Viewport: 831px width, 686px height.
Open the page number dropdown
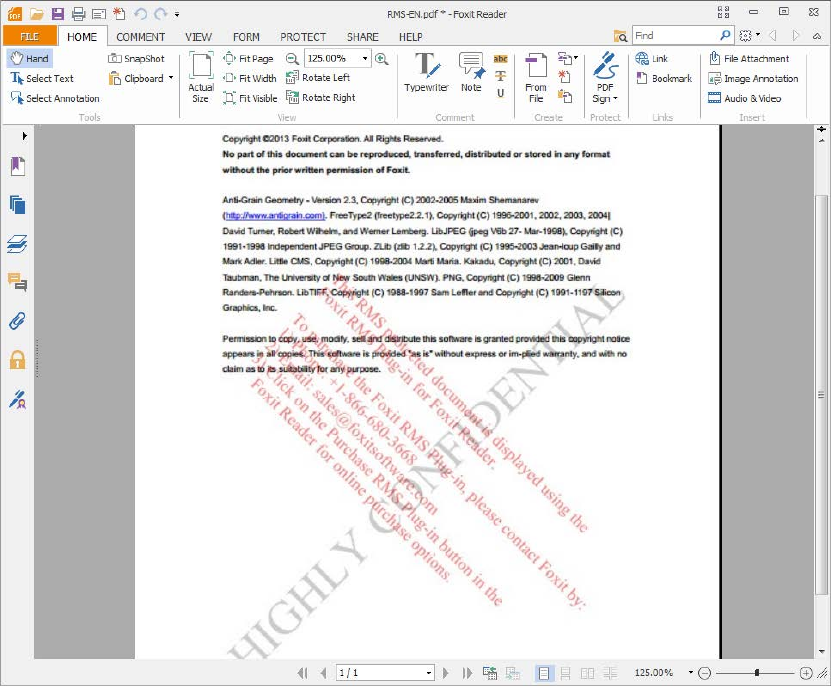click(429, 673)
